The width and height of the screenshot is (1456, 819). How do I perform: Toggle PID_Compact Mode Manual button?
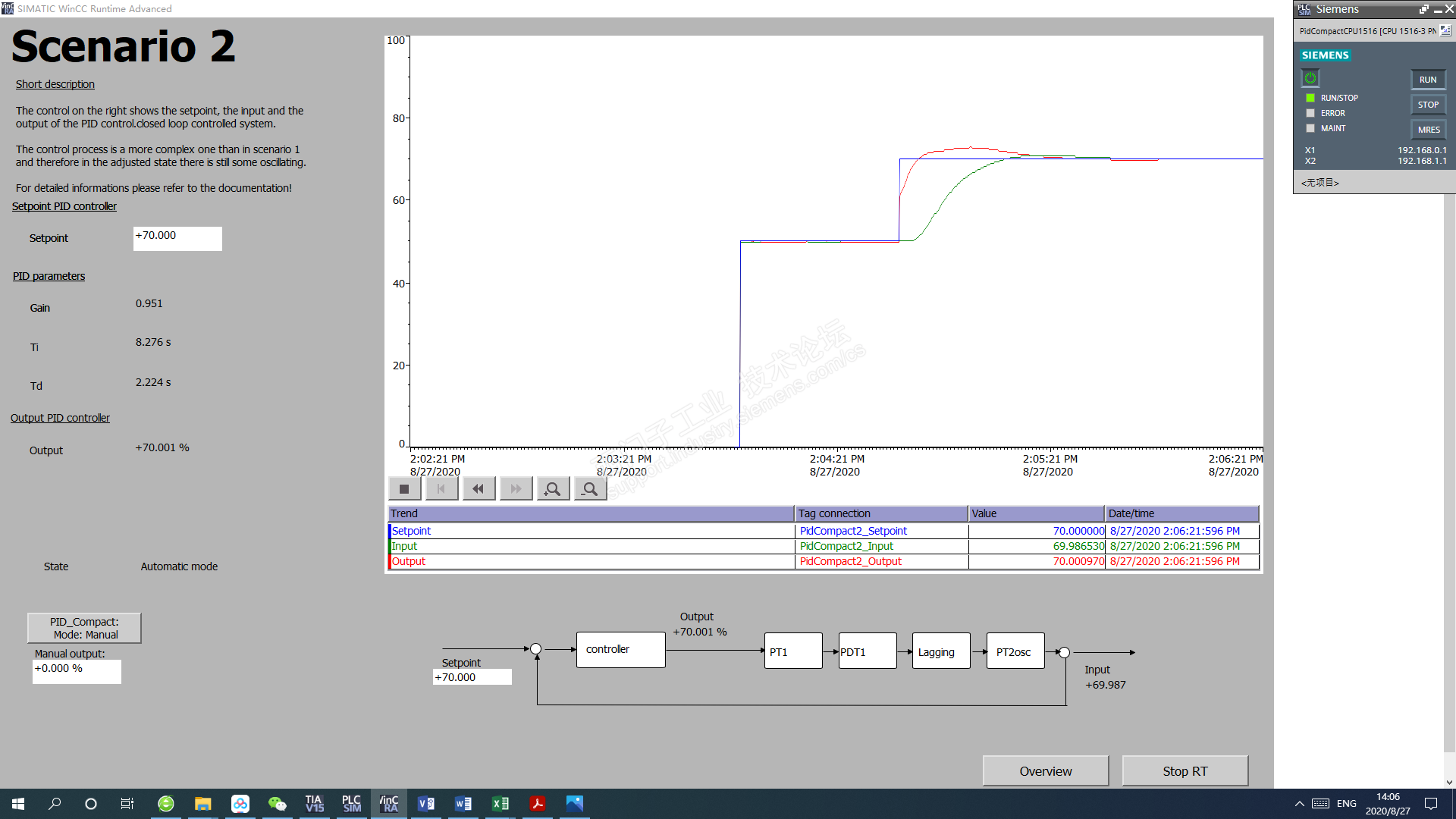pyautogui.click(x=84, y=628)
